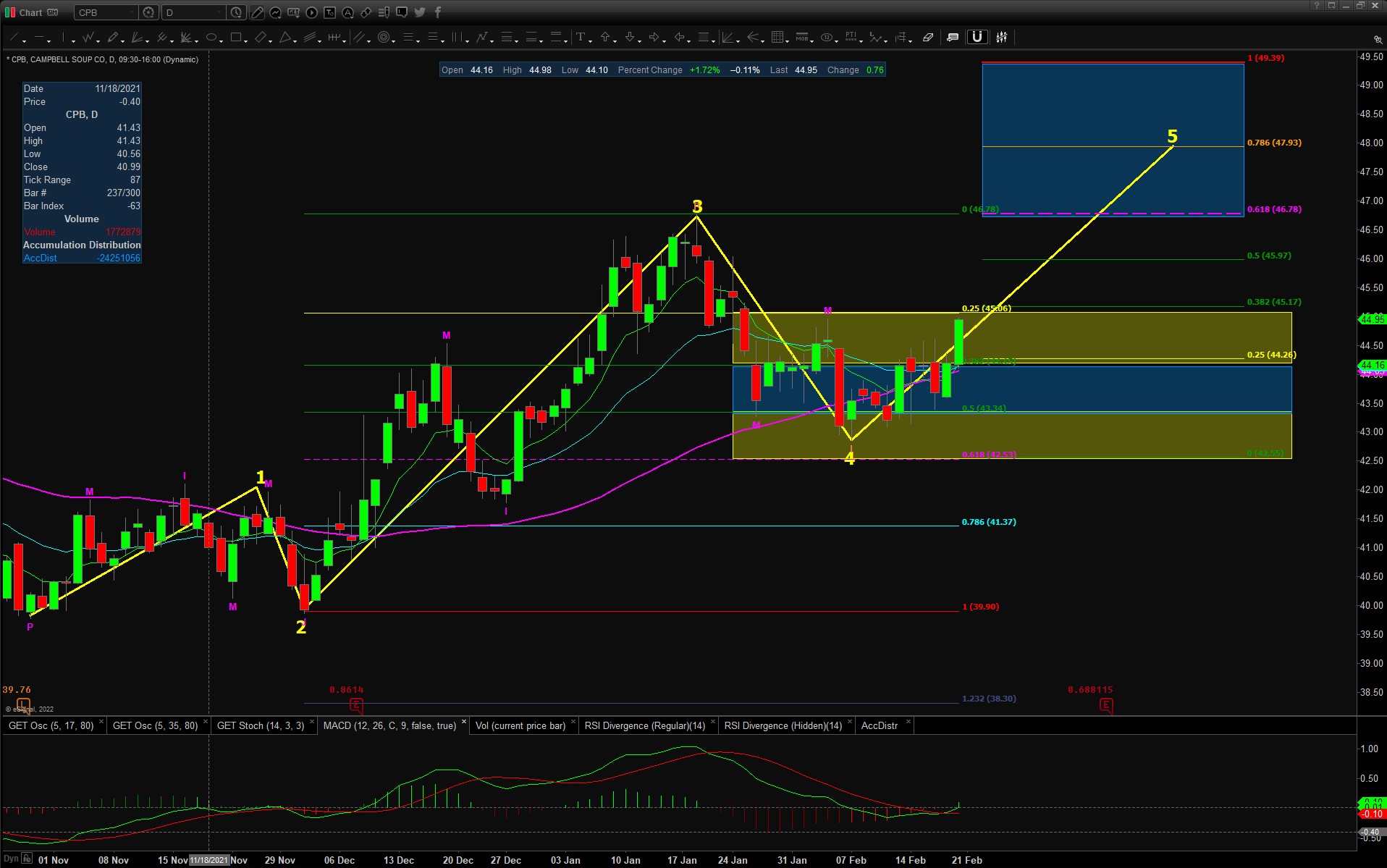Screen dimensions: 1387x868
Task: Click the Facebook share icon
Action: coord(437,12)
